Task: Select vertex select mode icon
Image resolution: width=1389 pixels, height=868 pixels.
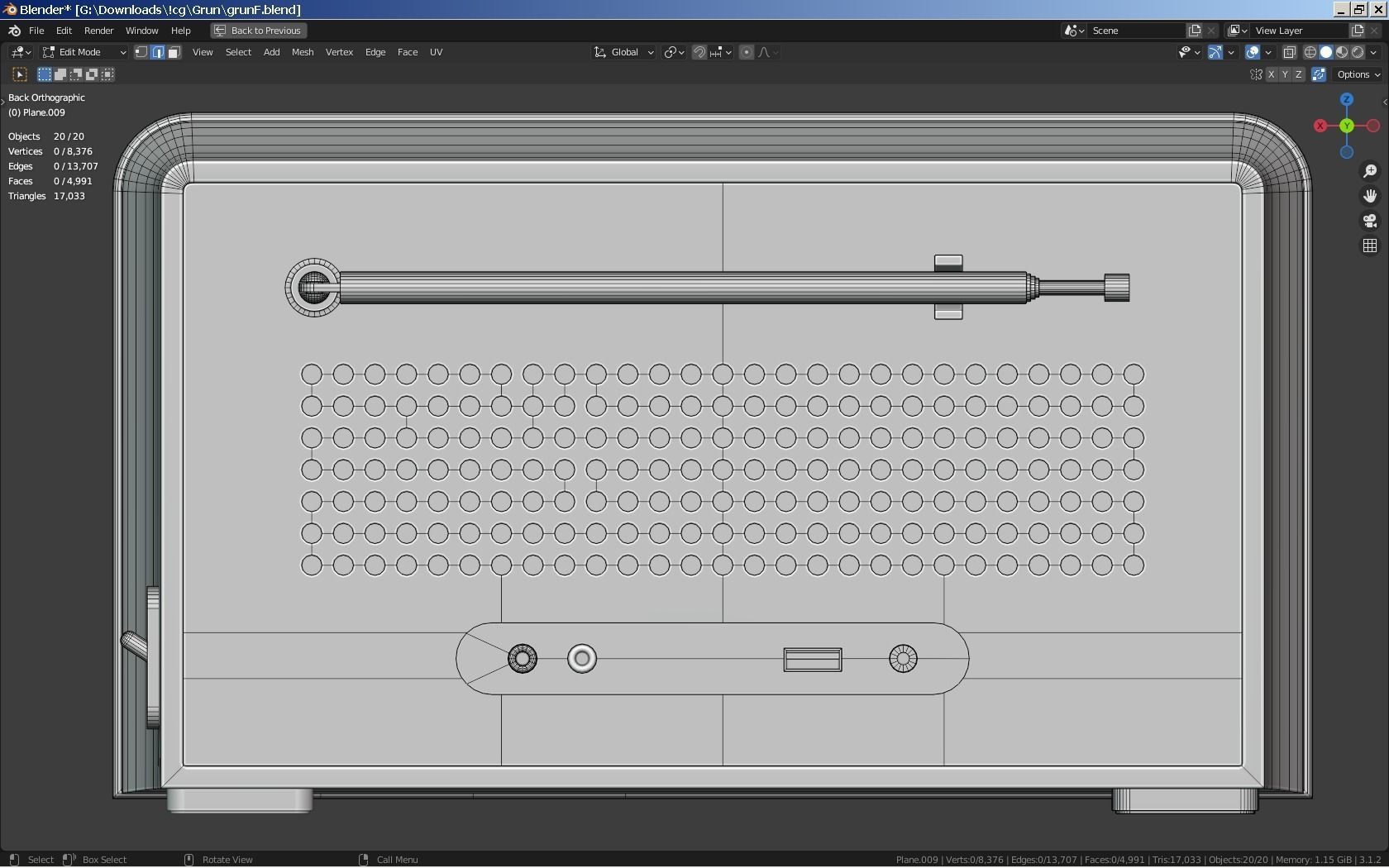Action: [141, 52]
